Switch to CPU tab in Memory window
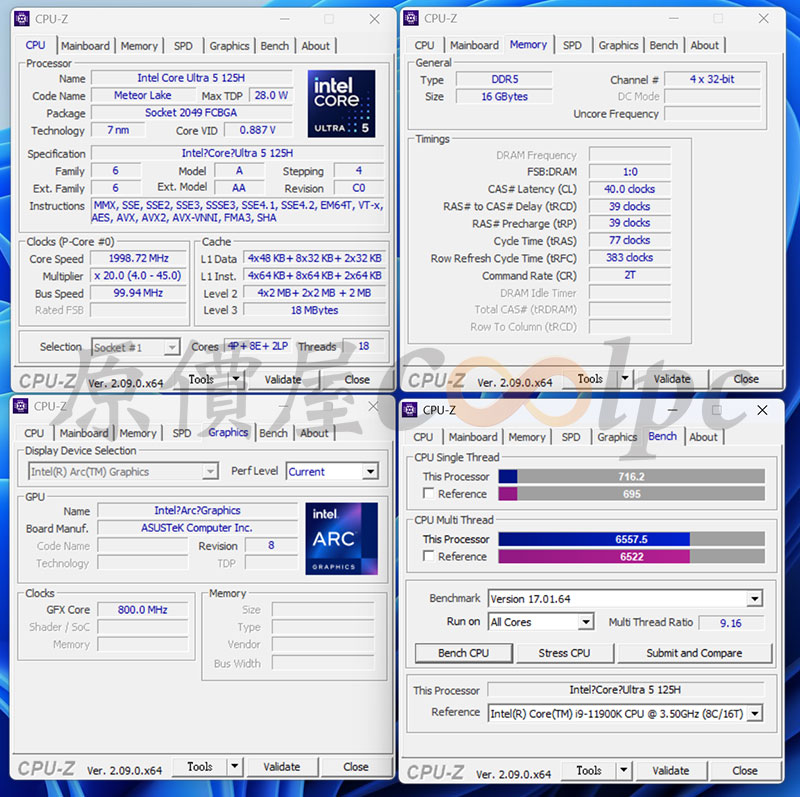This screenshot has height=797, width=800. pos(424,45)
